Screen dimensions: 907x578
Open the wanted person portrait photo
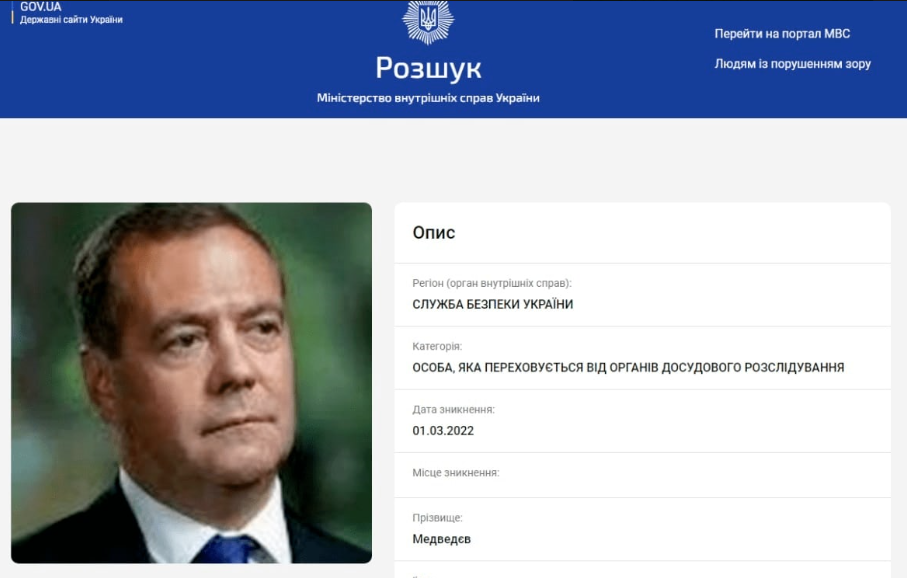(x=191, y=382)
